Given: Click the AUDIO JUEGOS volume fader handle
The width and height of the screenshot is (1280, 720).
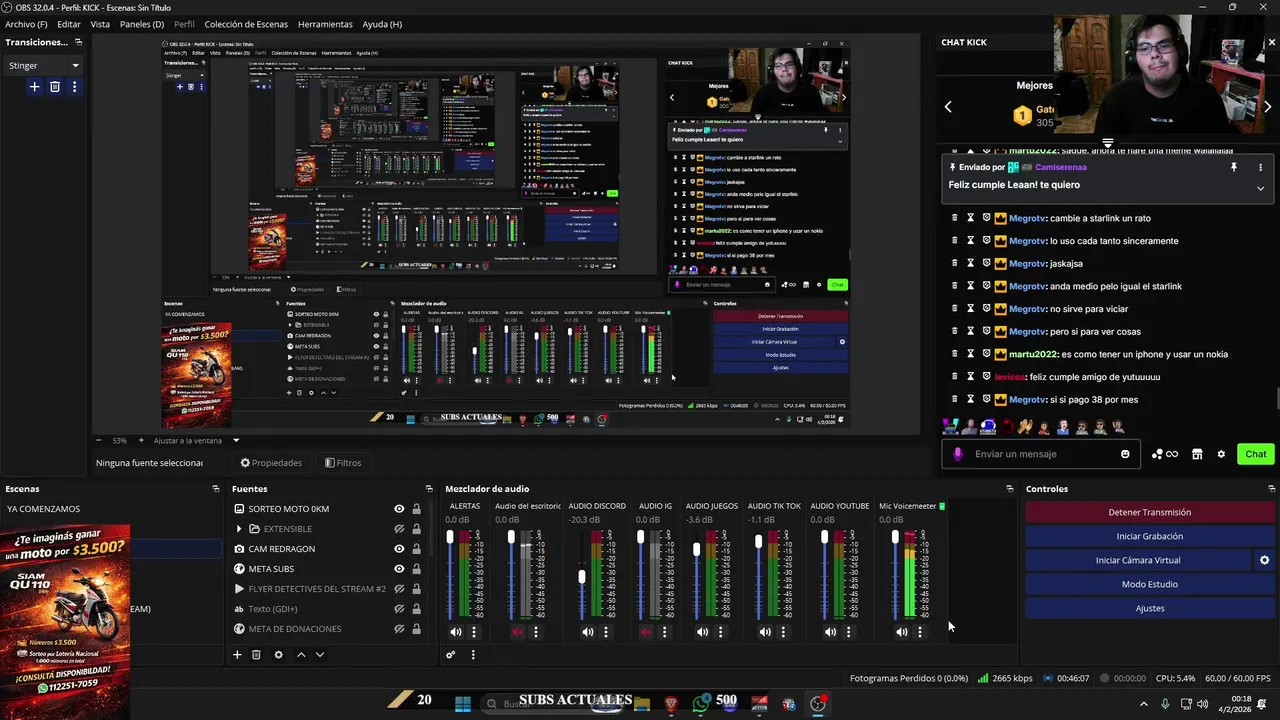Looking at the screenshot, I should point(697,550).
